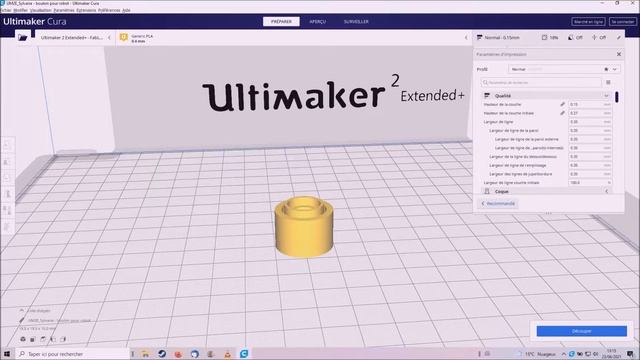Click the Windows taskbar search box

[73, 354]
